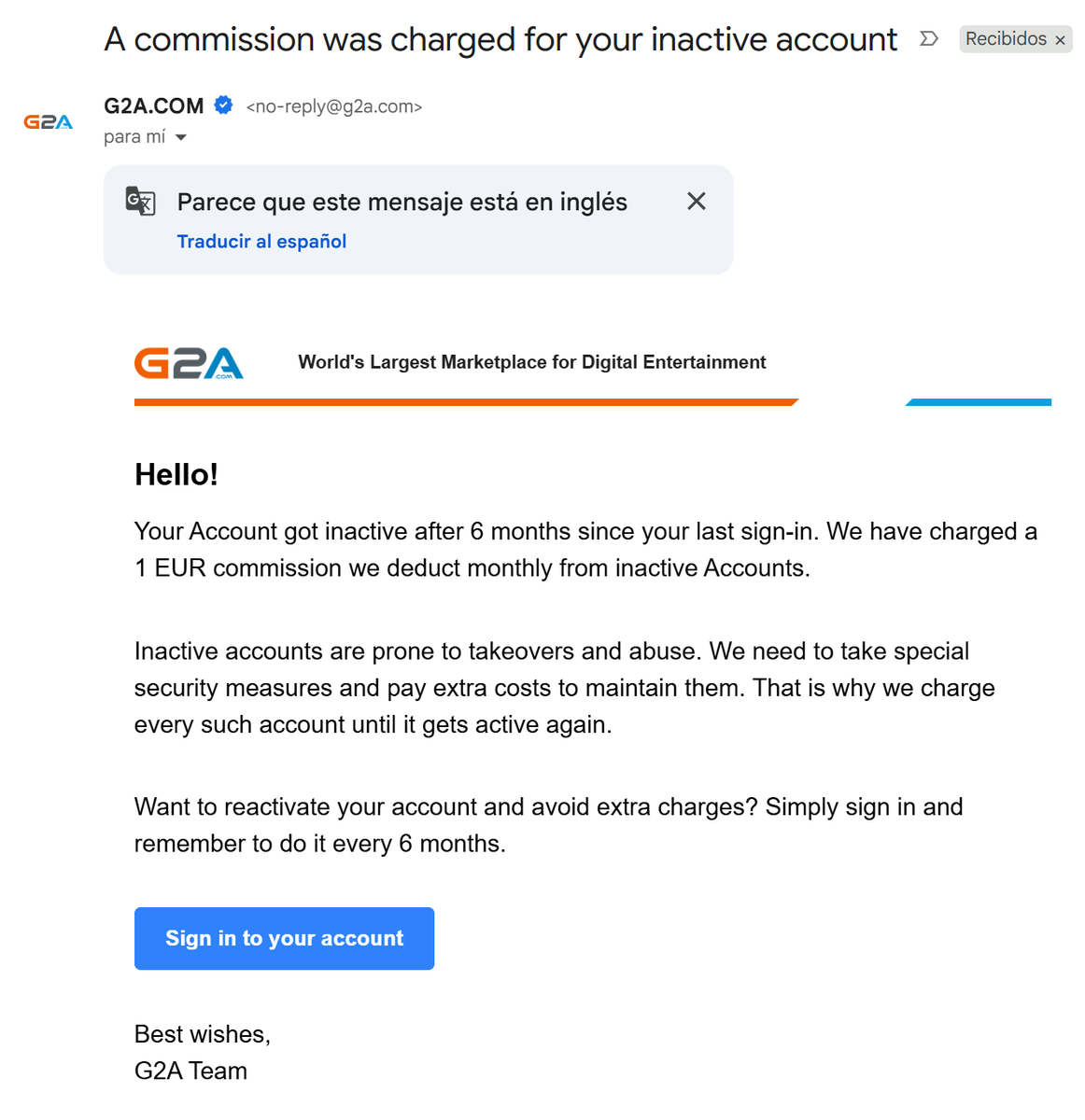Click the Hello! heading
1085x1120 pixels.
click(176, 474)
